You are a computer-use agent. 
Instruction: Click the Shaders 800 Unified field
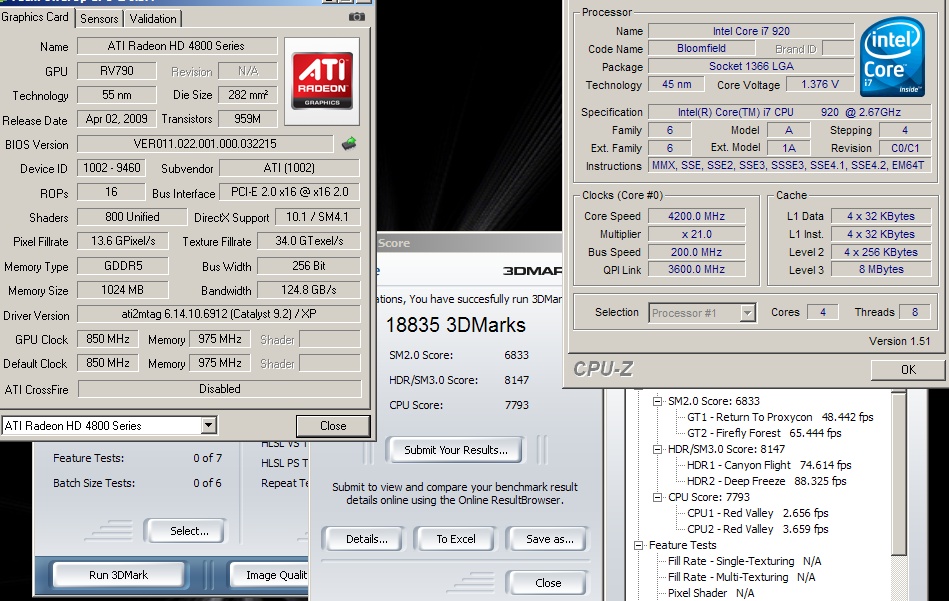pyautogui.click(x=132, y=217)
